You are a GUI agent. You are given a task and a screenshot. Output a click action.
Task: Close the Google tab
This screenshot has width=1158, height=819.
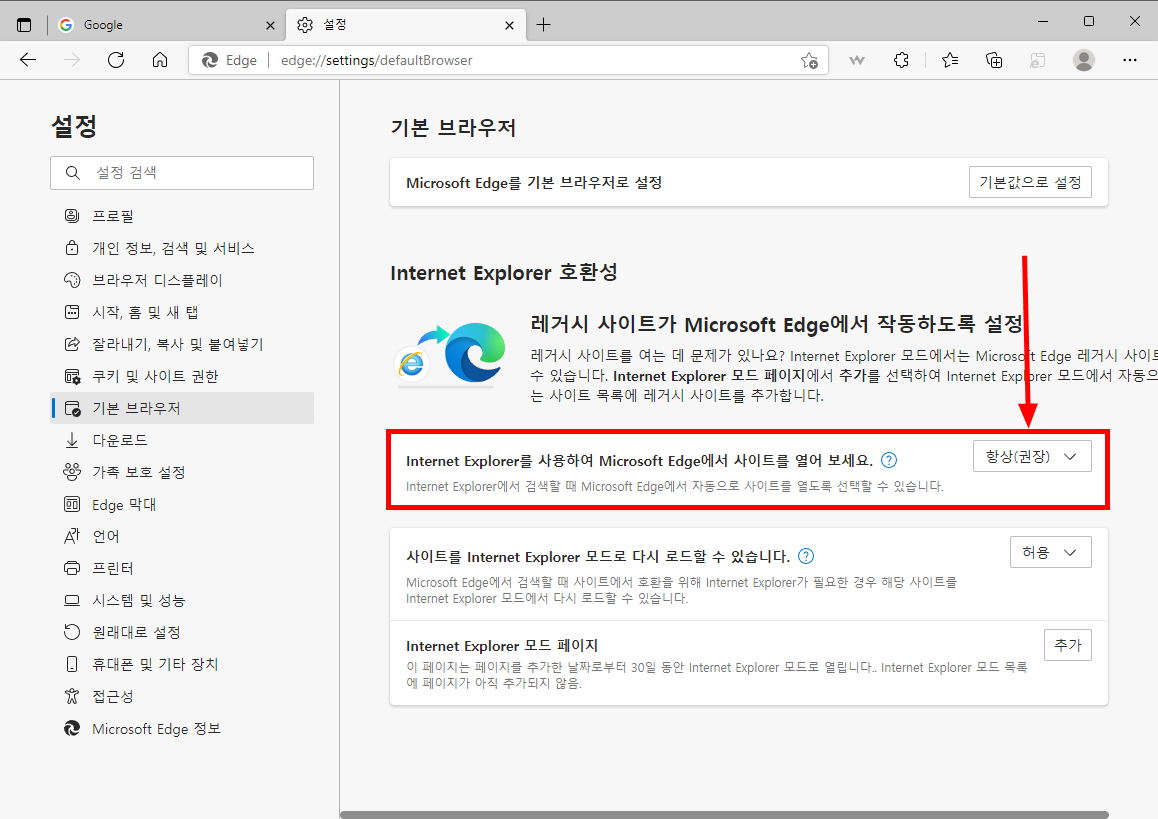click(x=270, y=25)
